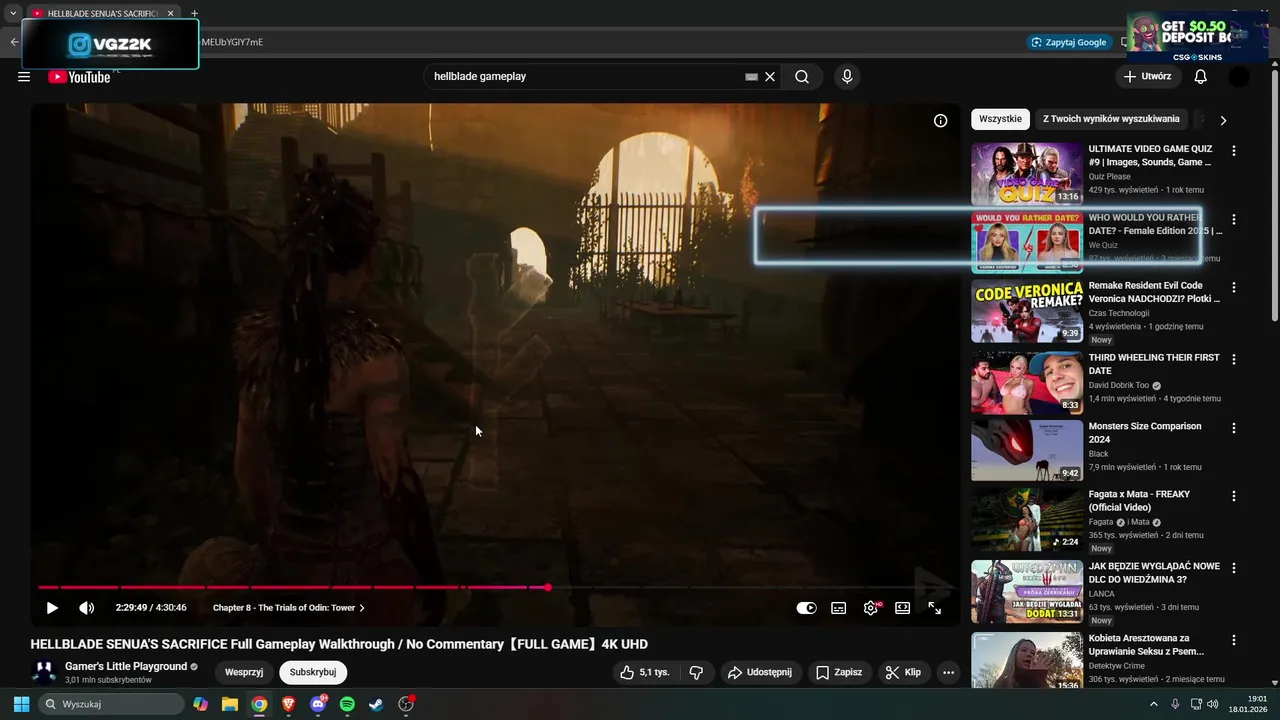
Task: Open Monsters Size Comparison 2024 thumbnail
Action: pos(1027,451)
